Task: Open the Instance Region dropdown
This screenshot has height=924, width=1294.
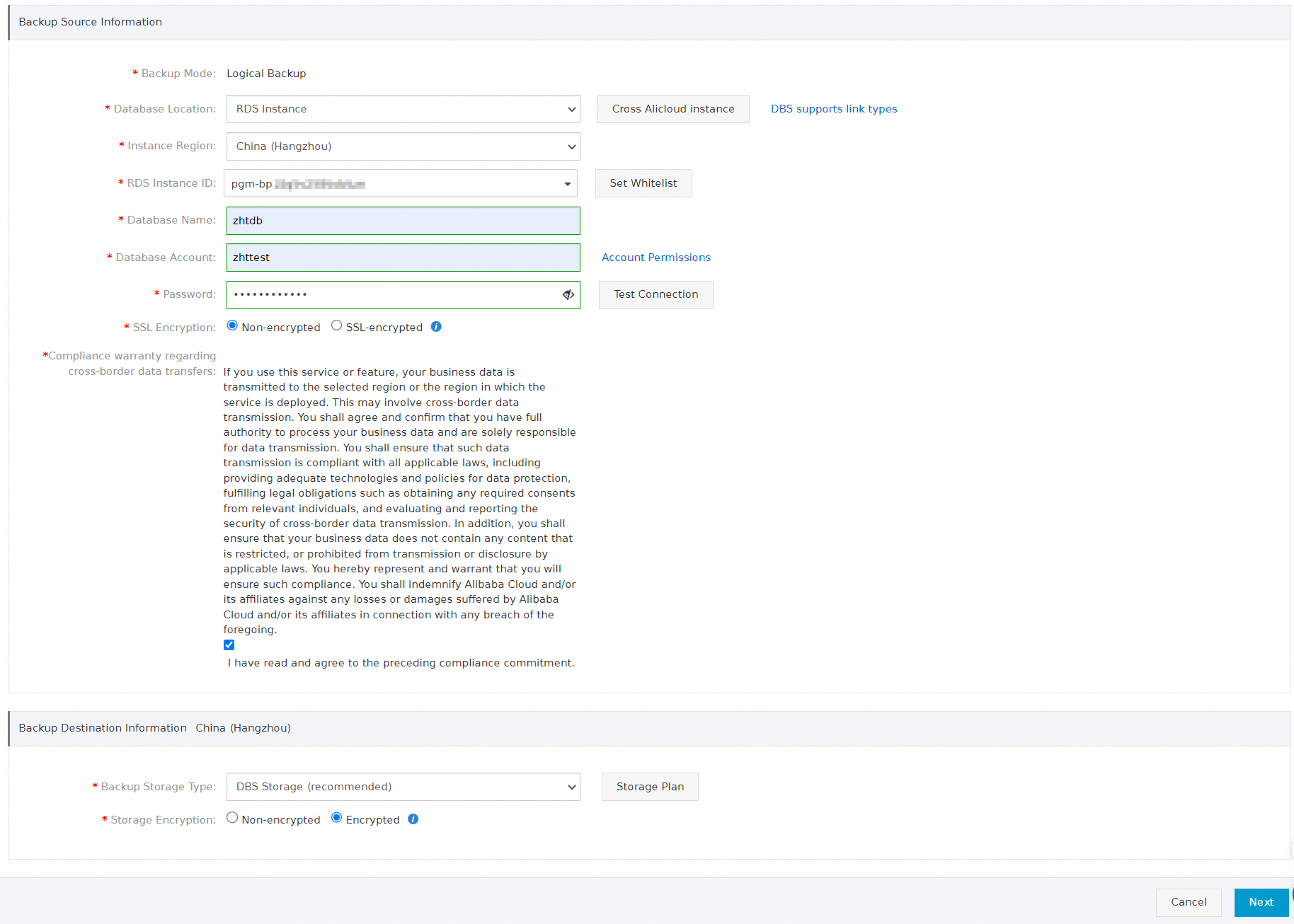Action: [x=403, y=146]
